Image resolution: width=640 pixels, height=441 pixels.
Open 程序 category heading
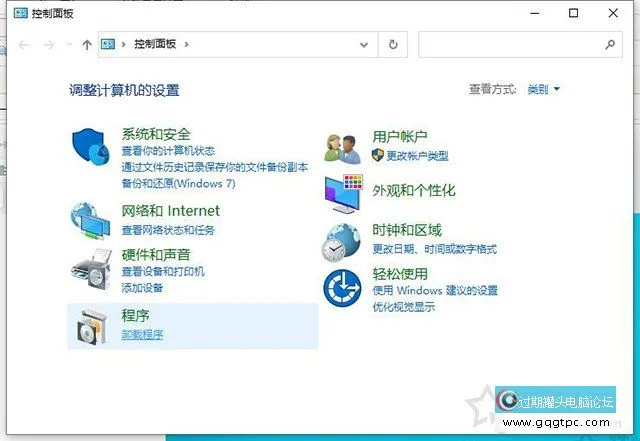click(136, 315)
